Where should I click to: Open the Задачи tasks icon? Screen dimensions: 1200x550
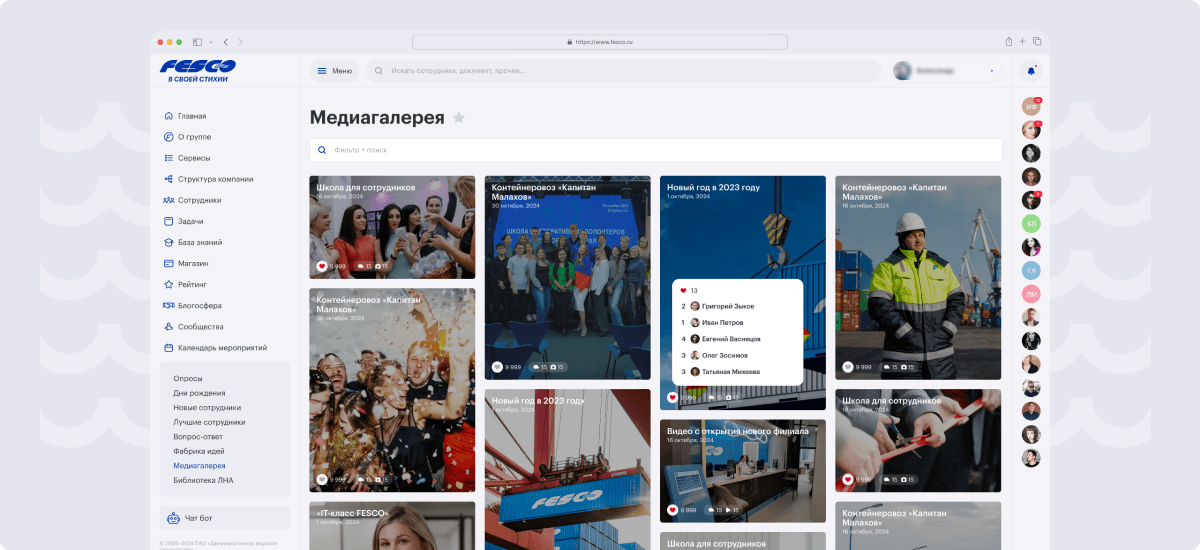tap(168, 221)
